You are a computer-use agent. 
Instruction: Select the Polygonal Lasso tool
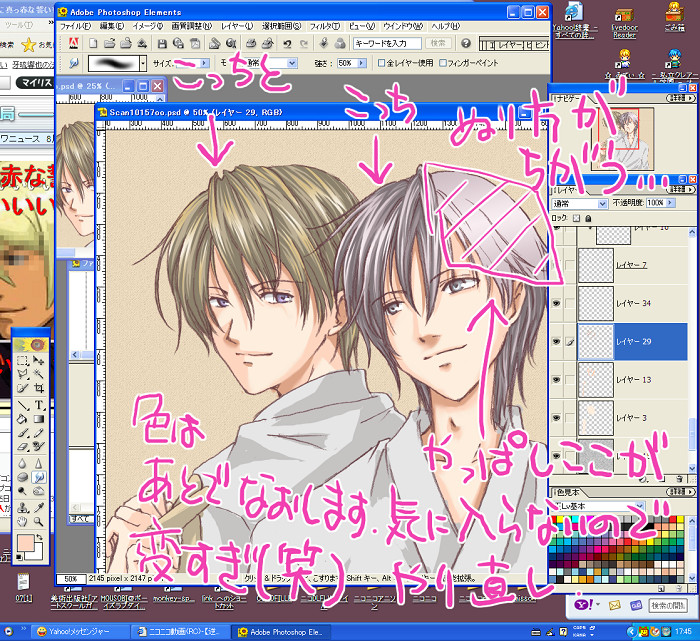[22, 374]
